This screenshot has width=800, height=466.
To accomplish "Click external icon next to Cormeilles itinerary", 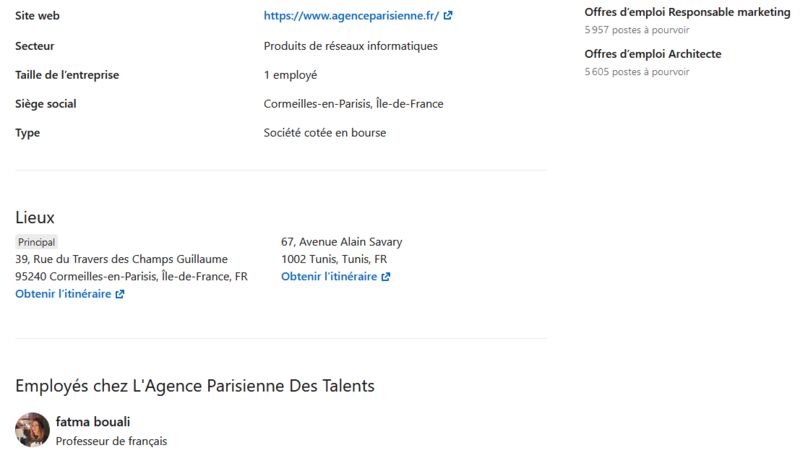I will point(120,294).
